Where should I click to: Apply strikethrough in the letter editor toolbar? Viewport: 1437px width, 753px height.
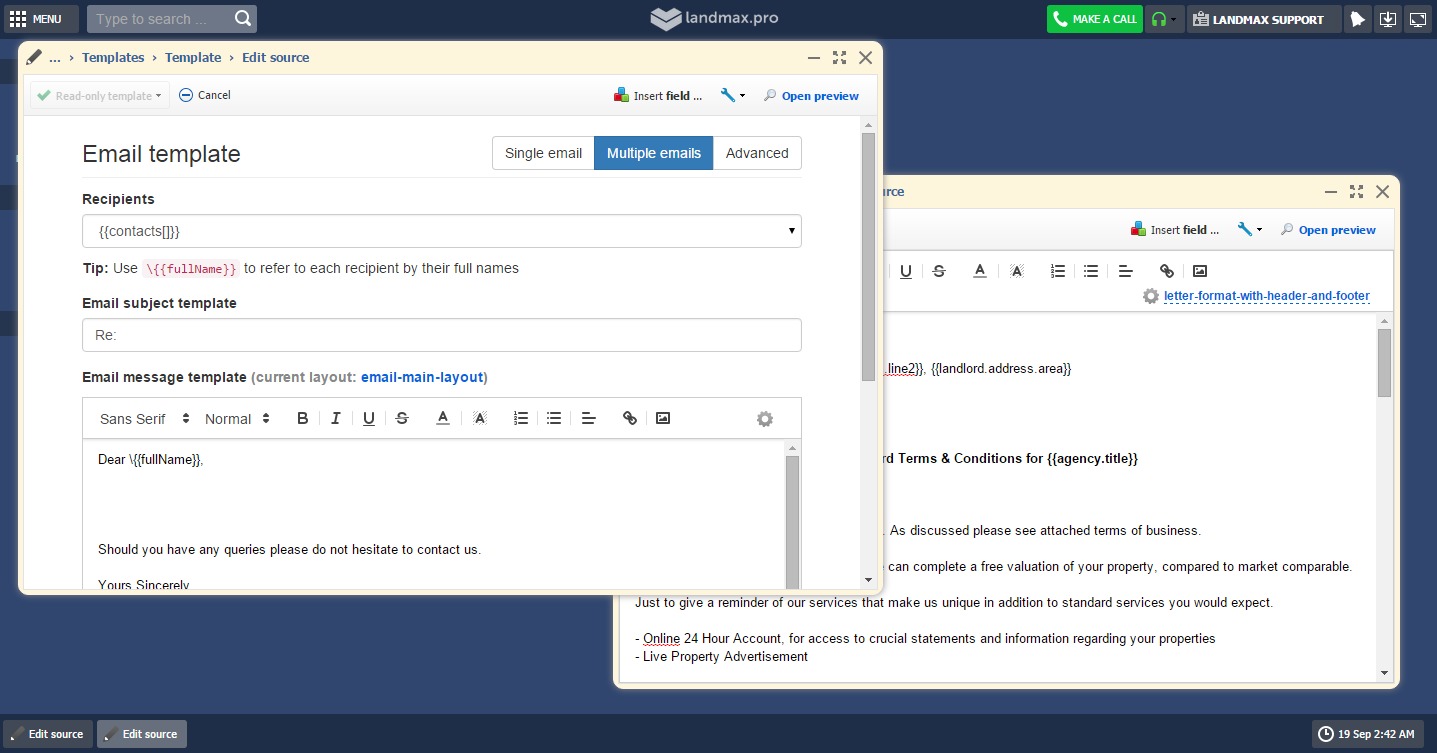pyautogui.click(x=939, y=271)
